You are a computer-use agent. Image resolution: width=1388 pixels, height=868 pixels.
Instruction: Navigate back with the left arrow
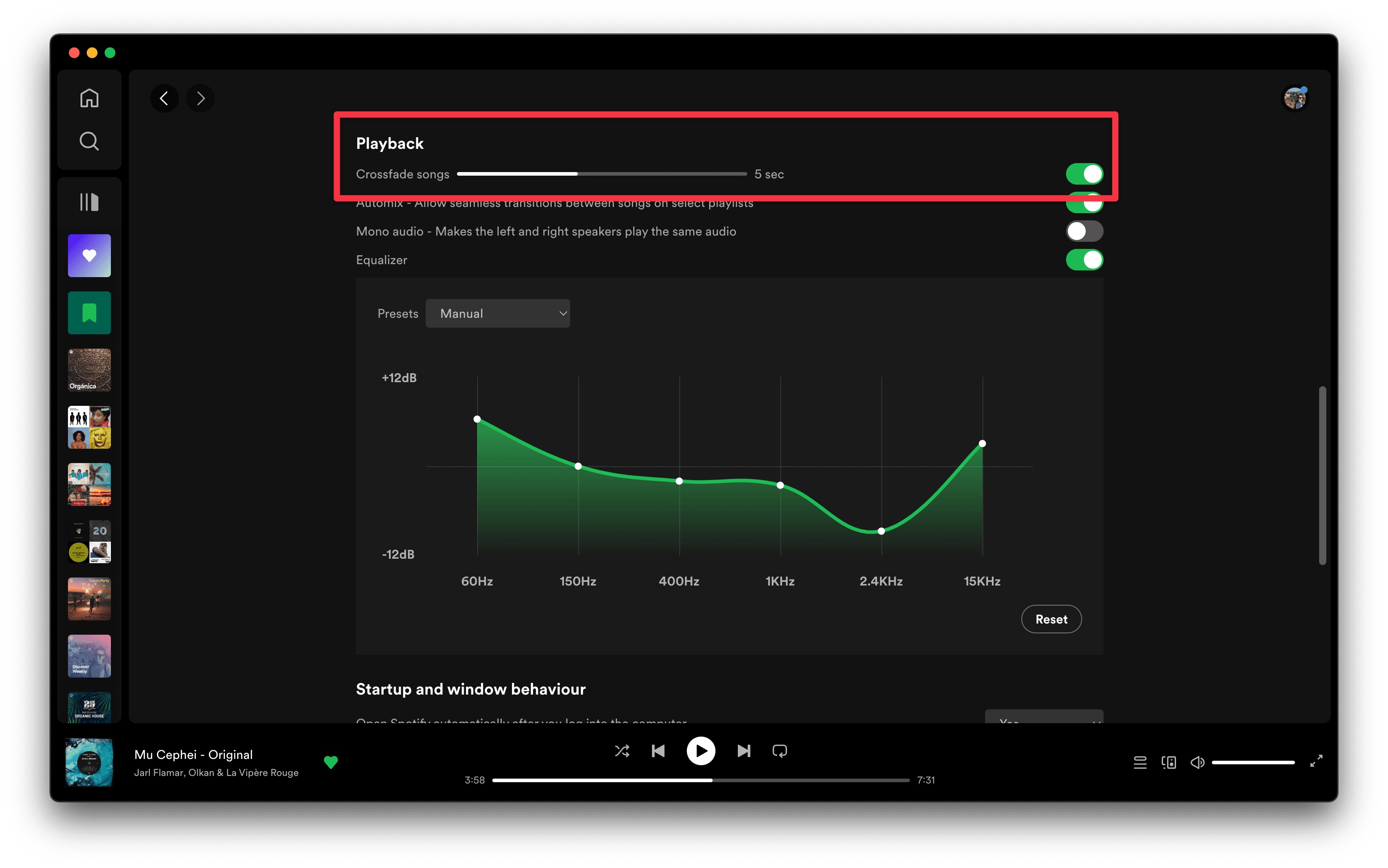(164, 98)
